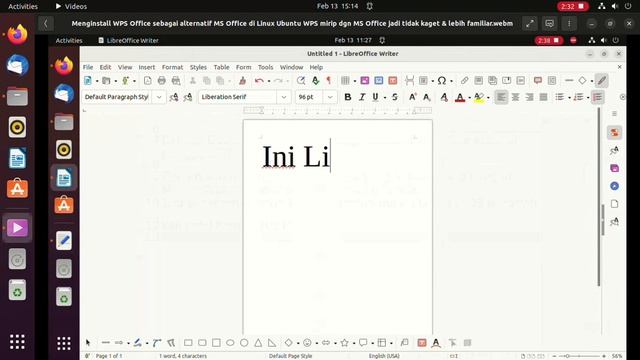Toggle the Align Left button
Viewport: 640px width, 360px height.
pyautogui.click(x=501, y=97)
